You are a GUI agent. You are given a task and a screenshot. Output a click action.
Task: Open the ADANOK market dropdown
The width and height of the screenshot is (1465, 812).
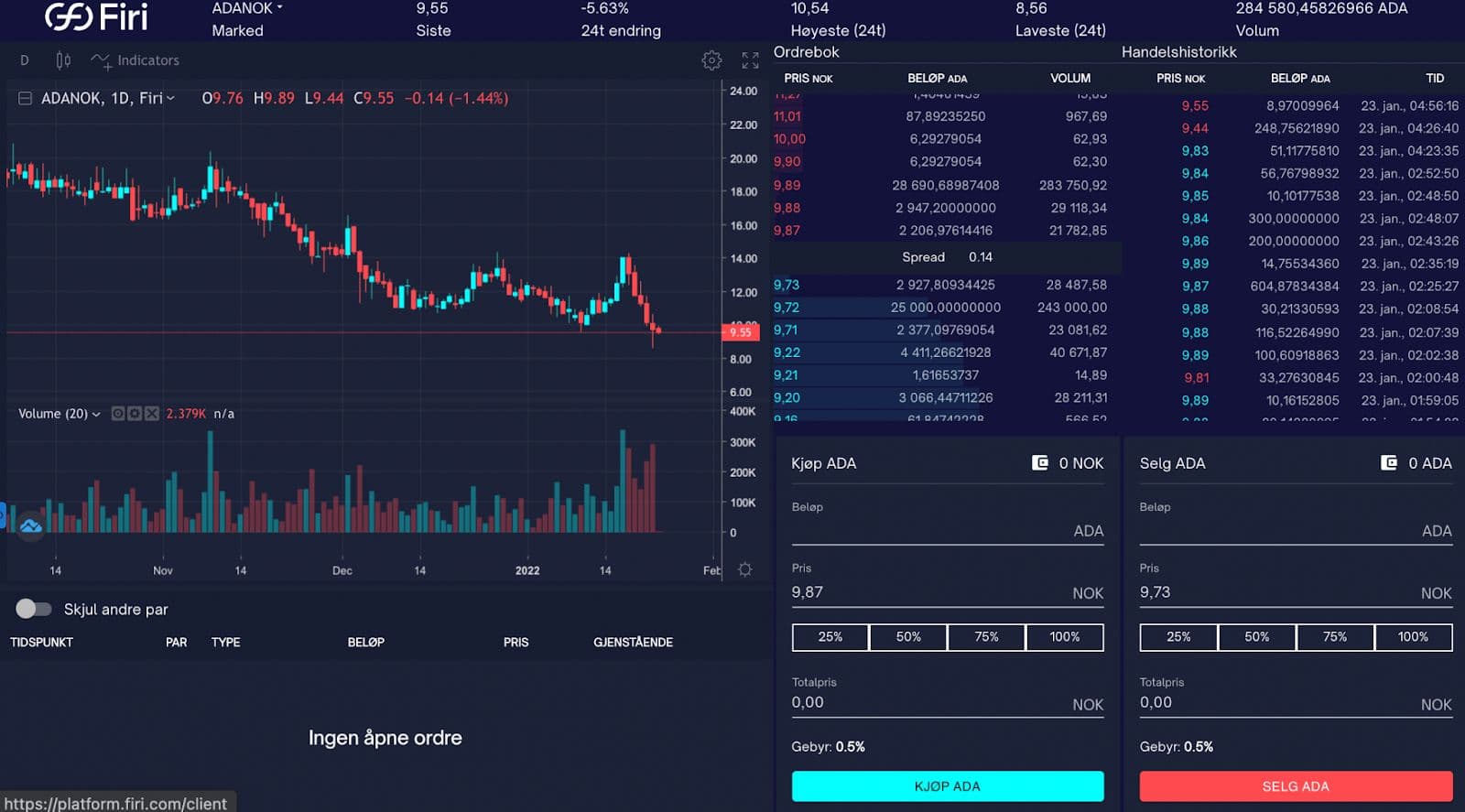click(x=247, y=8)
